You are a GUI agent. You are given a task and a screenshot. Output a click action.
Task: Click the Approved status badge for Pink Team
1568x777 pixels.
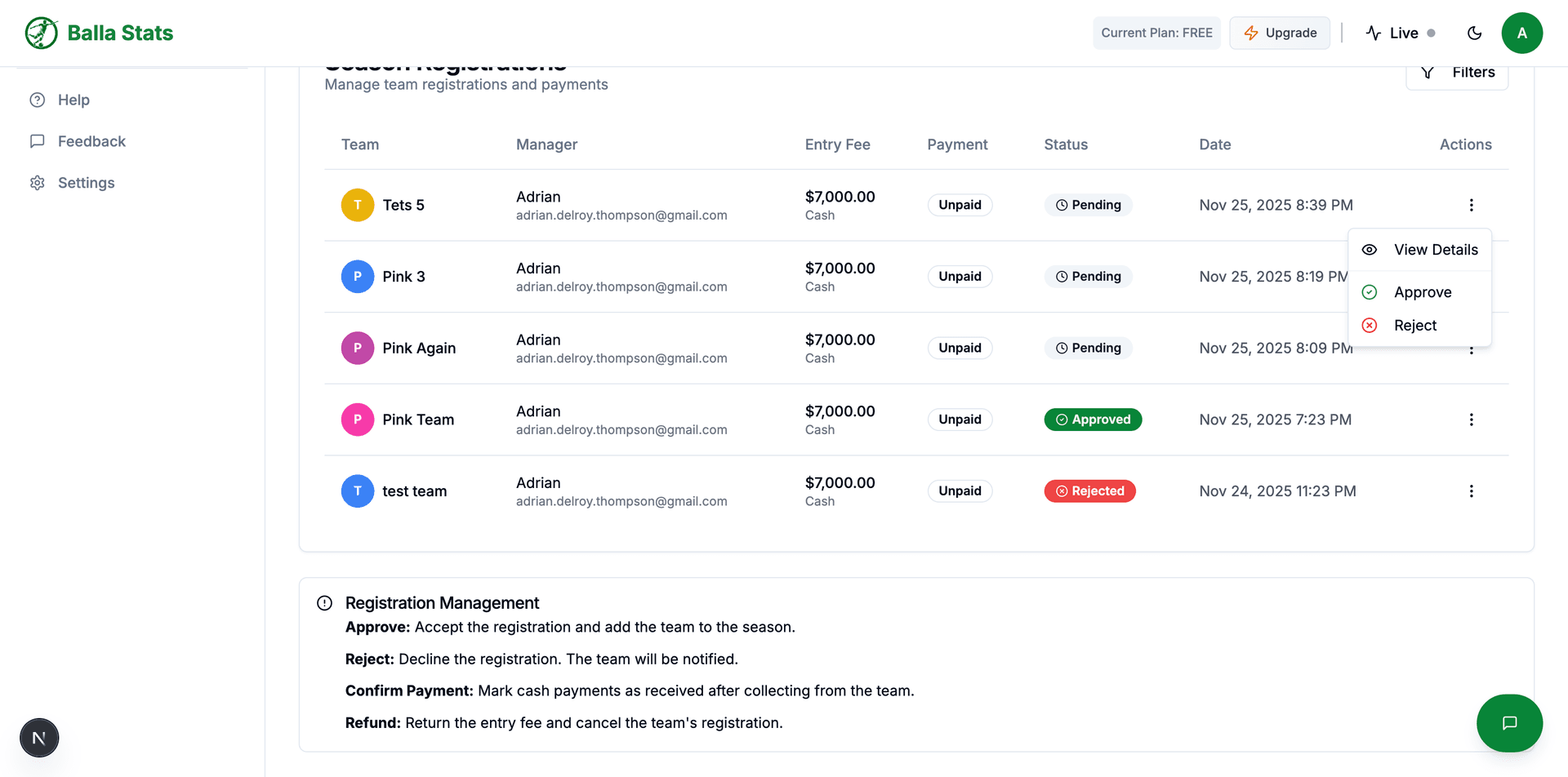pyautogui.click(x=1093, y=420)
